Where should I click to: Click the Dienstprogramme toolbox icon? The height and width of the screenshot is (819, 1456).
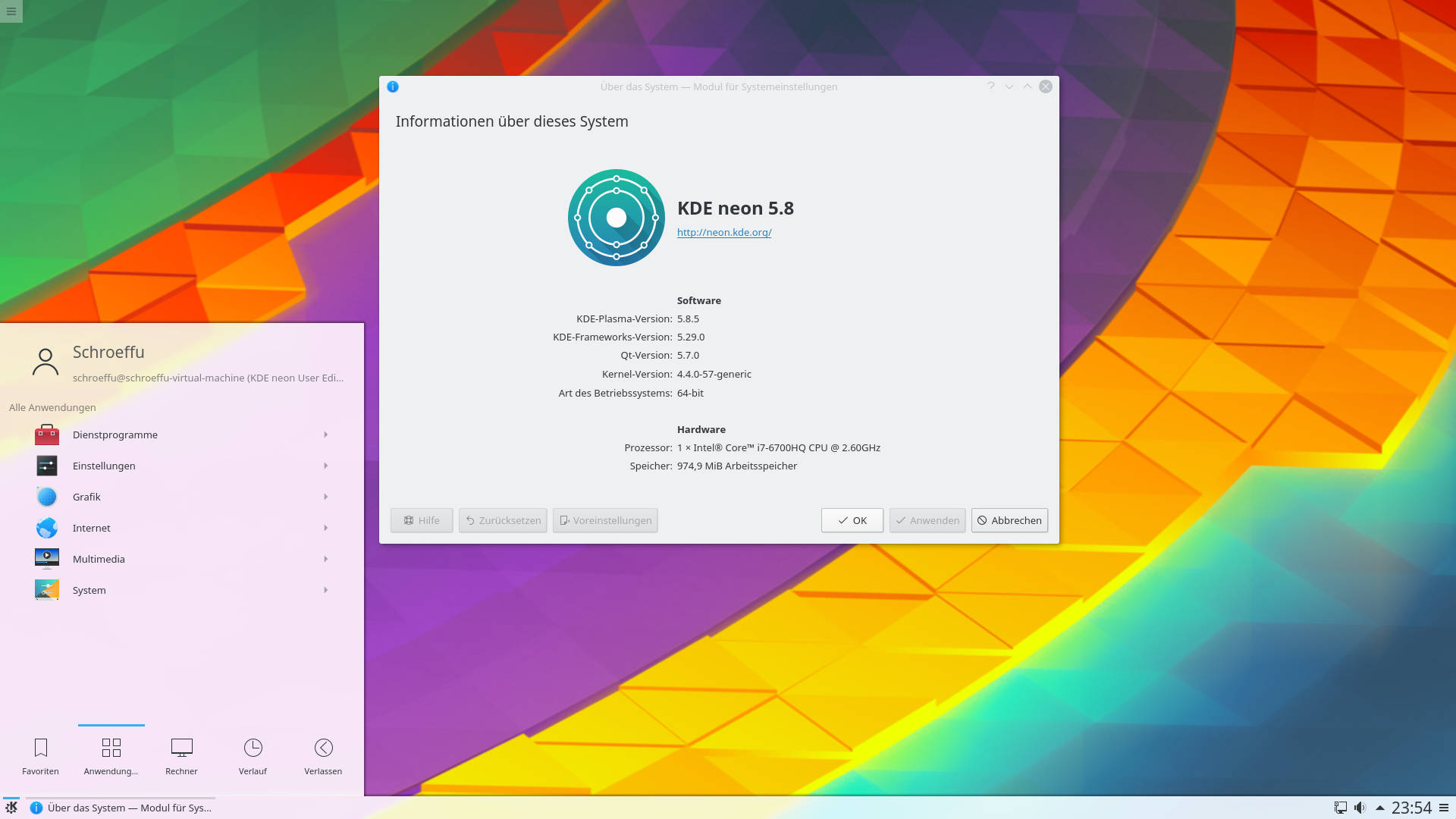coord(47,435)
